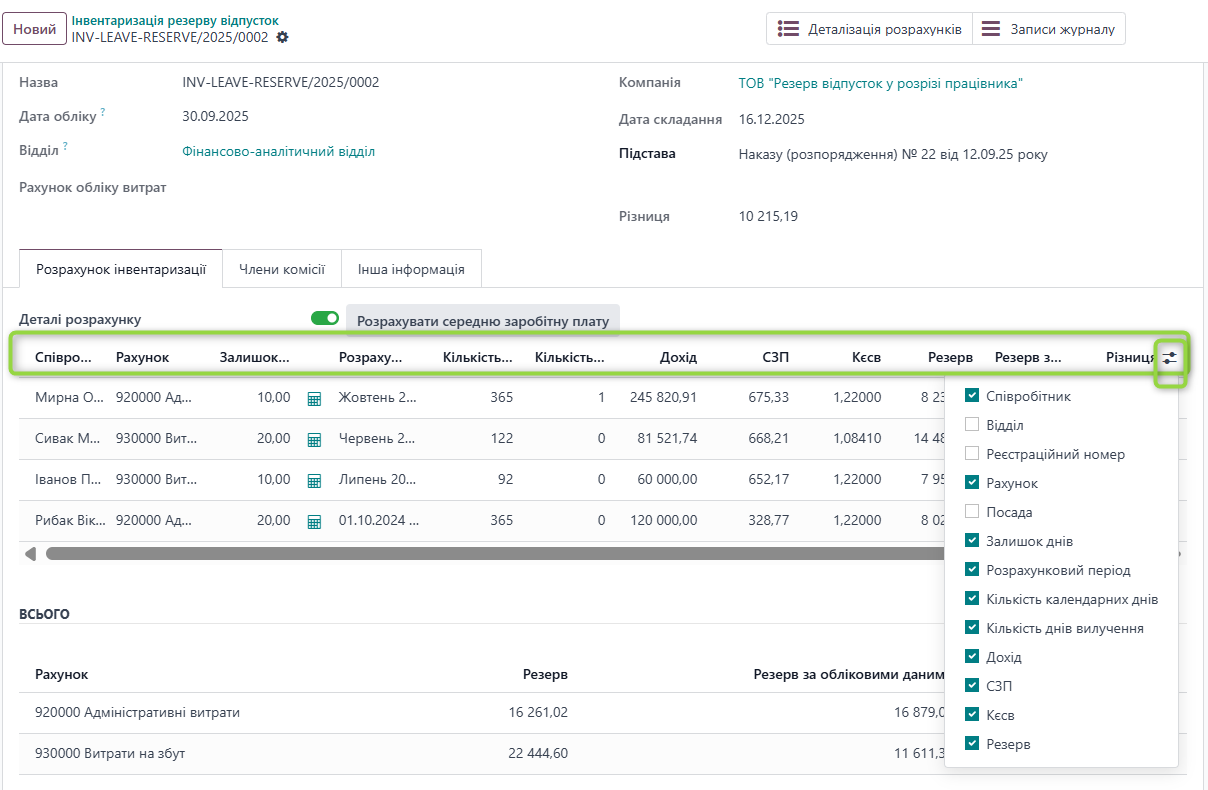The height and width of the screenshot is (790, 1208).
Task: Switch to Члени комісії tab
Action: [x=281, y=269]
